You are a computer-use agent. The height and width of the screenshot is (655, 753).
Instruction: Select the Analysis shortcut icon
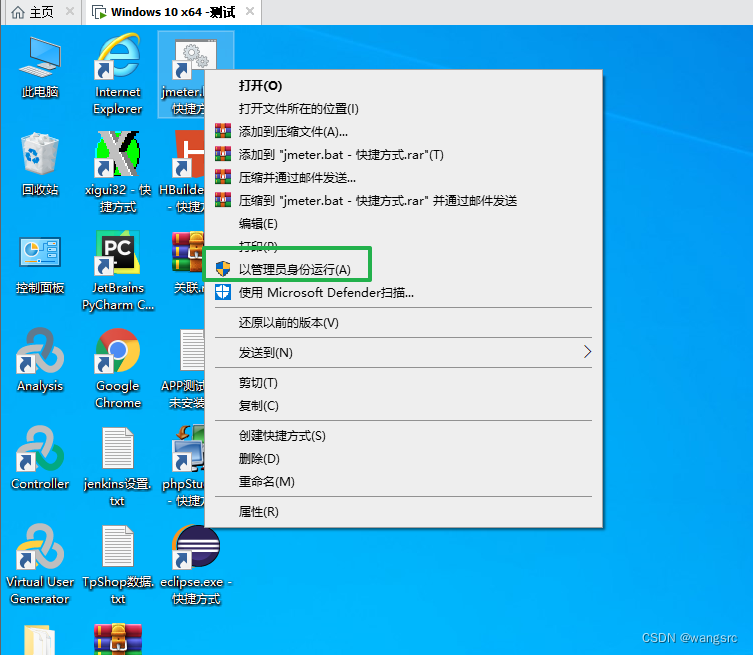coord(40,351)
